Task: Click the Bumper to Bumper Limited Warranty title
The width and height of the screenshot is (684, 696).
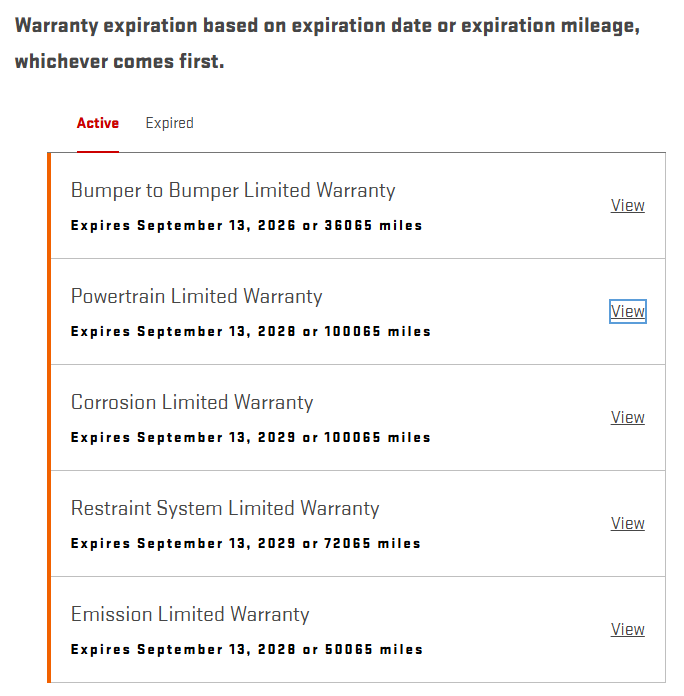Action: (233, 190)
